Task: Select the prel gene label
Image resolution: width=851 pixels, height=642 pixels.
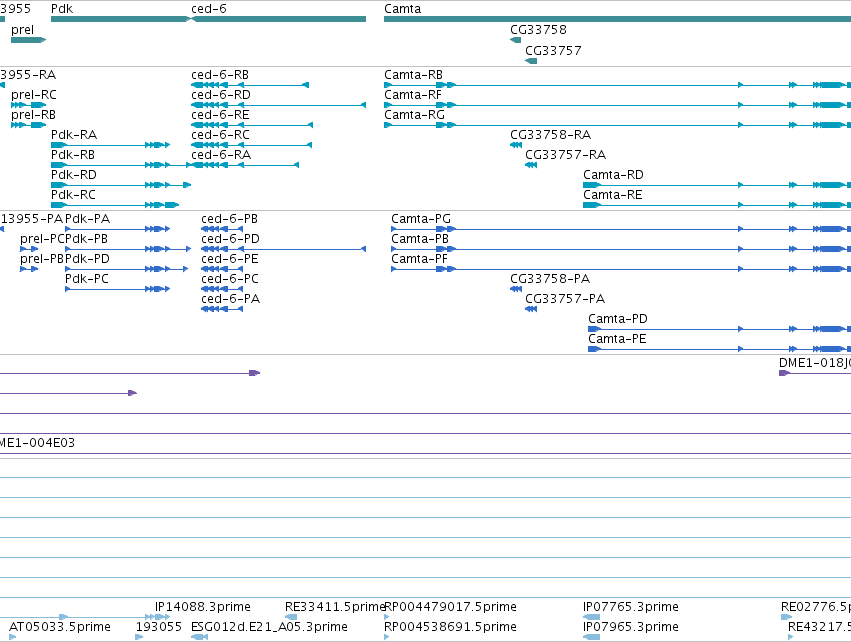Action: [x=22, y=30]
